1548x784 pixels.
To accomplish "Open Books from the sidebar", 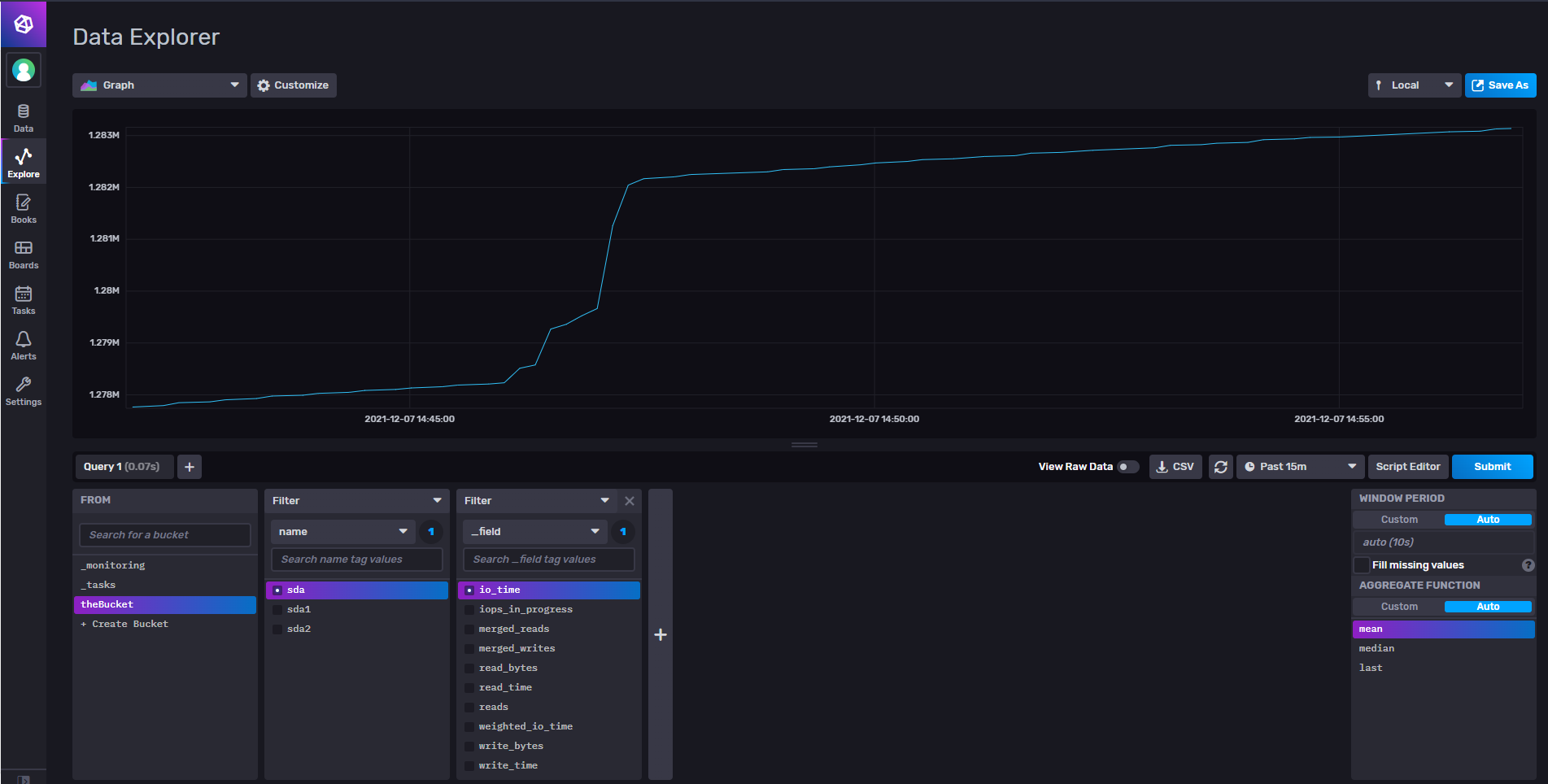I will coord(24,208).
